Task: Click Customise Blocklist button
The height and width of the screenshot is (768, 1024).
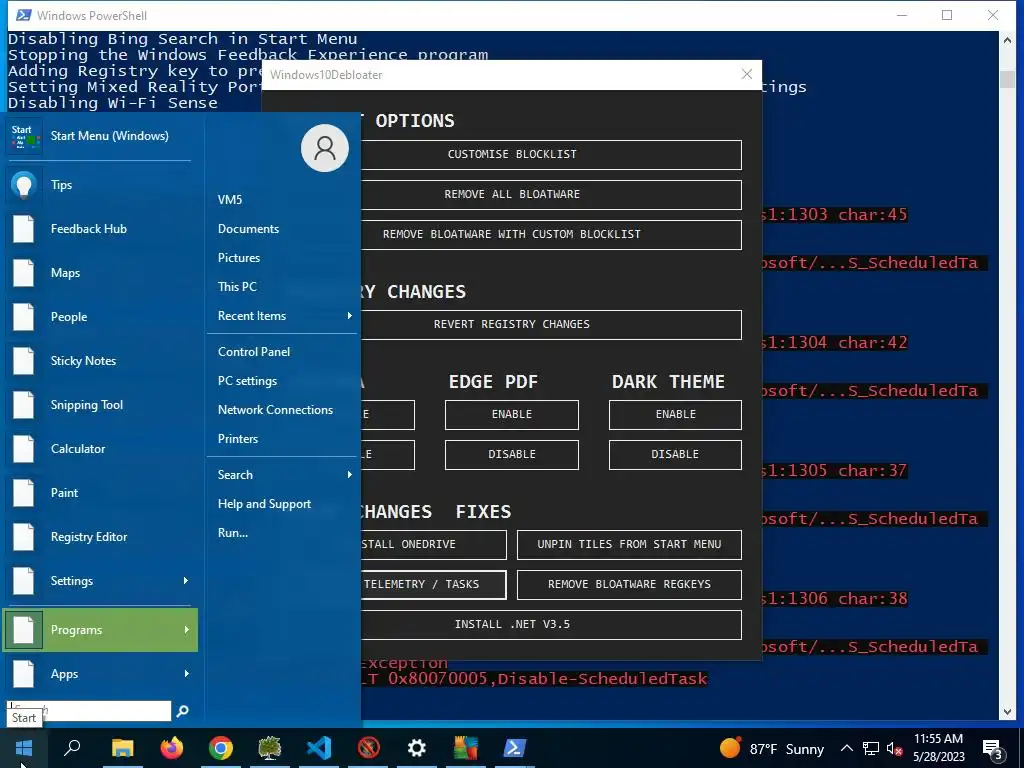Action: [x=551, y=155]
